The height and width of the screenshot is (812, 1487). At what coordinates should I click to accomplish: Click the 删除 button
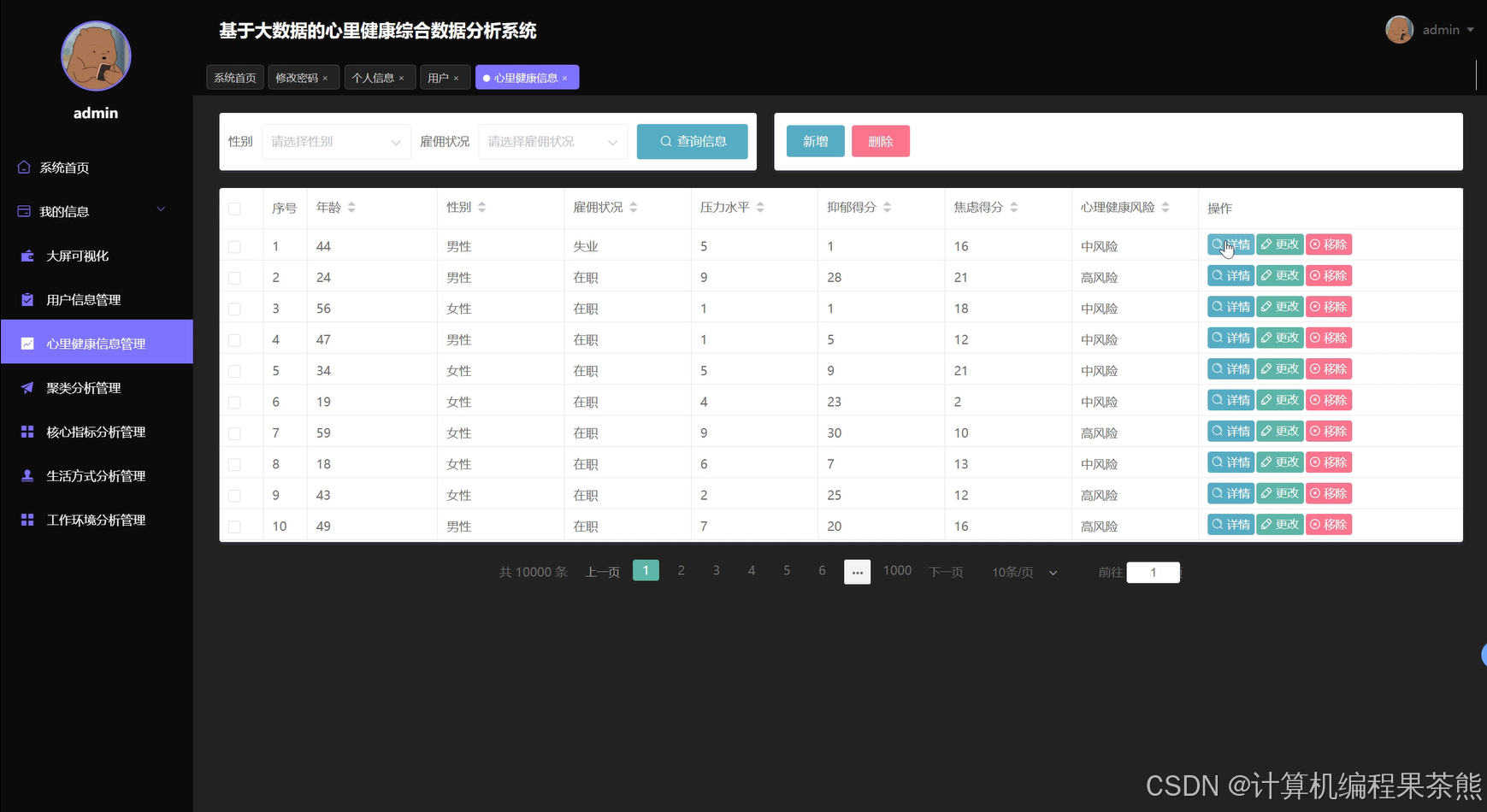click(x=880, y=141)
